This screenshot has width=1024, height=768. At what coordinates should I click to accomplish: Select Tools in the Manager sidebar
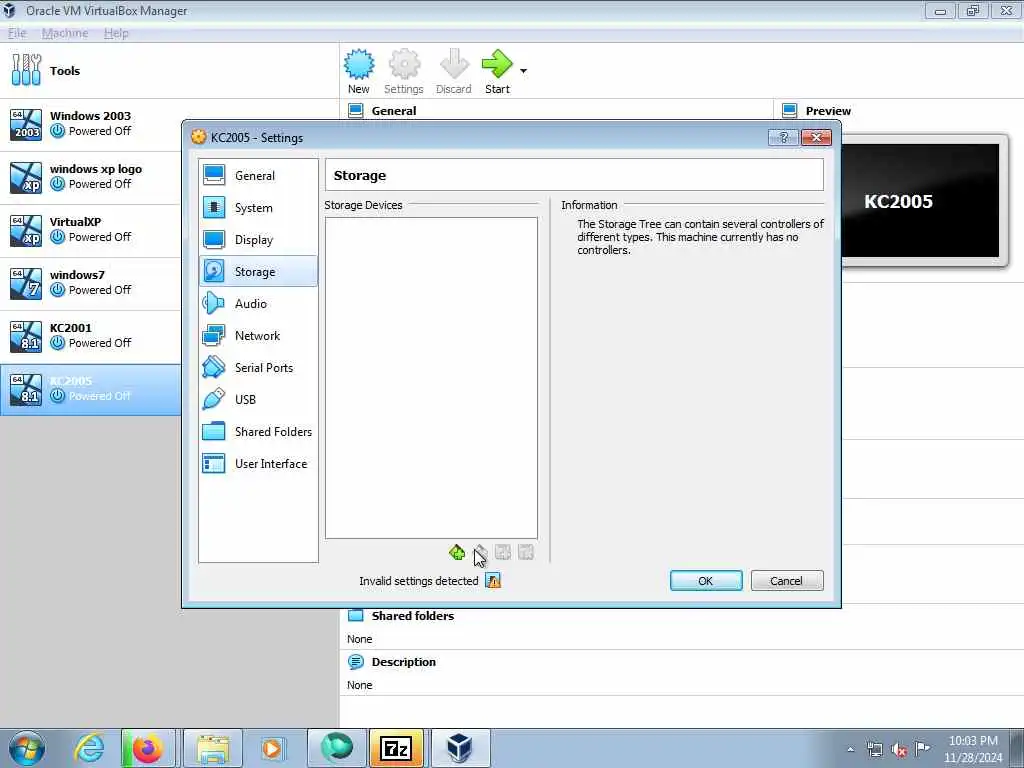170,71
